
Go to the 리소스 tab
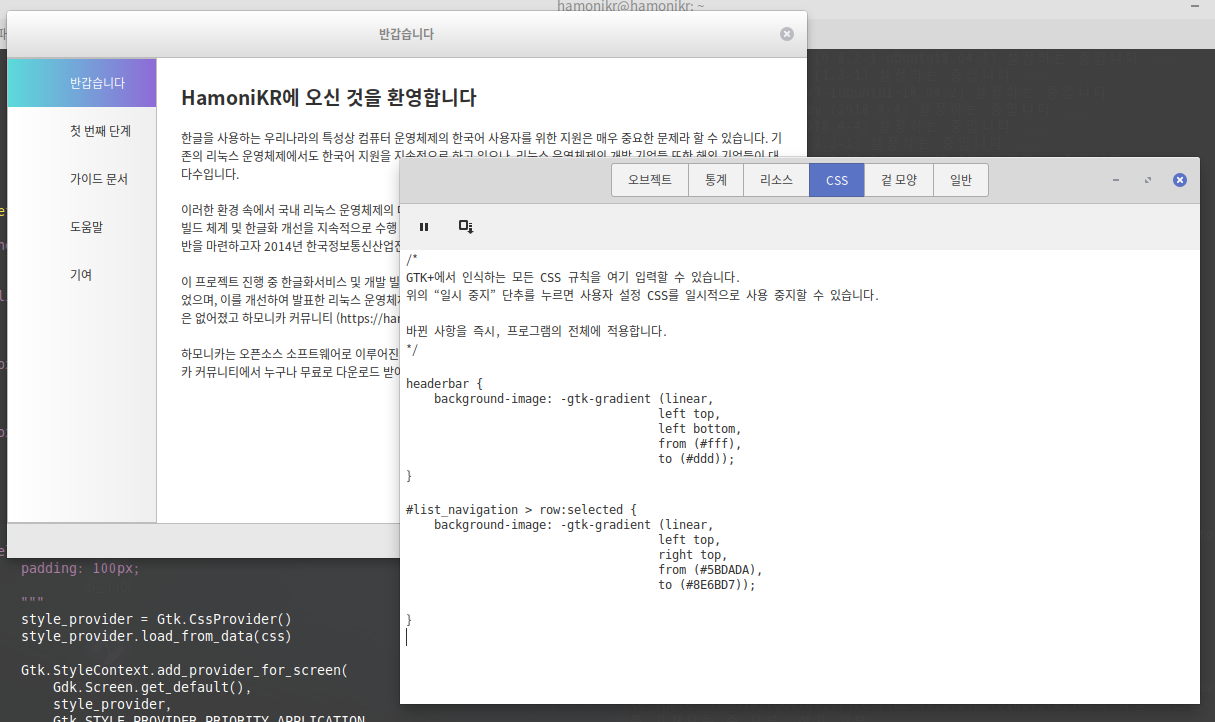[777, 181]
